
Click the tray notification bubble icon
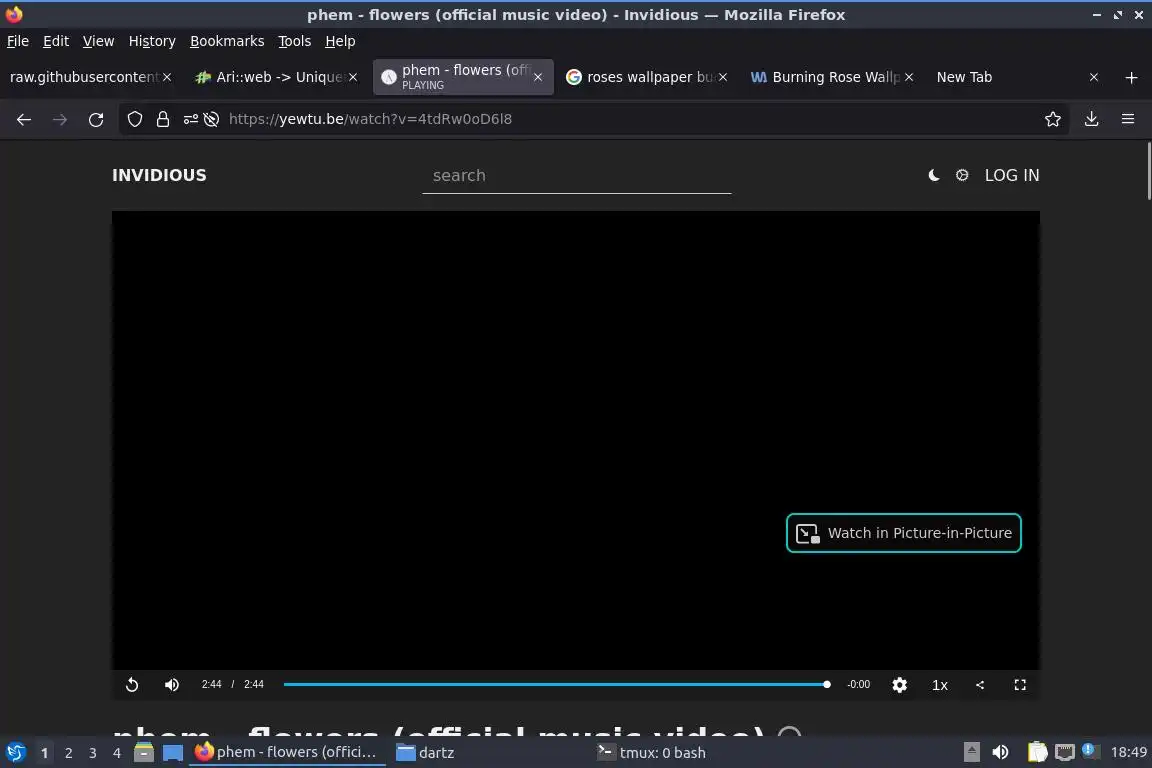(1089, 750)
